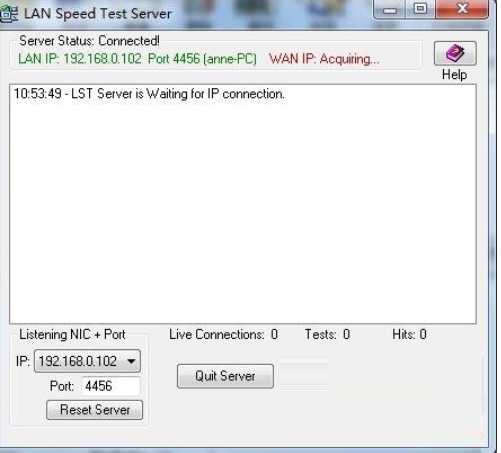Click the Hits counter label
Image resolution: width=501 pixels, height=453 pixels.
[x=409, y=334]
